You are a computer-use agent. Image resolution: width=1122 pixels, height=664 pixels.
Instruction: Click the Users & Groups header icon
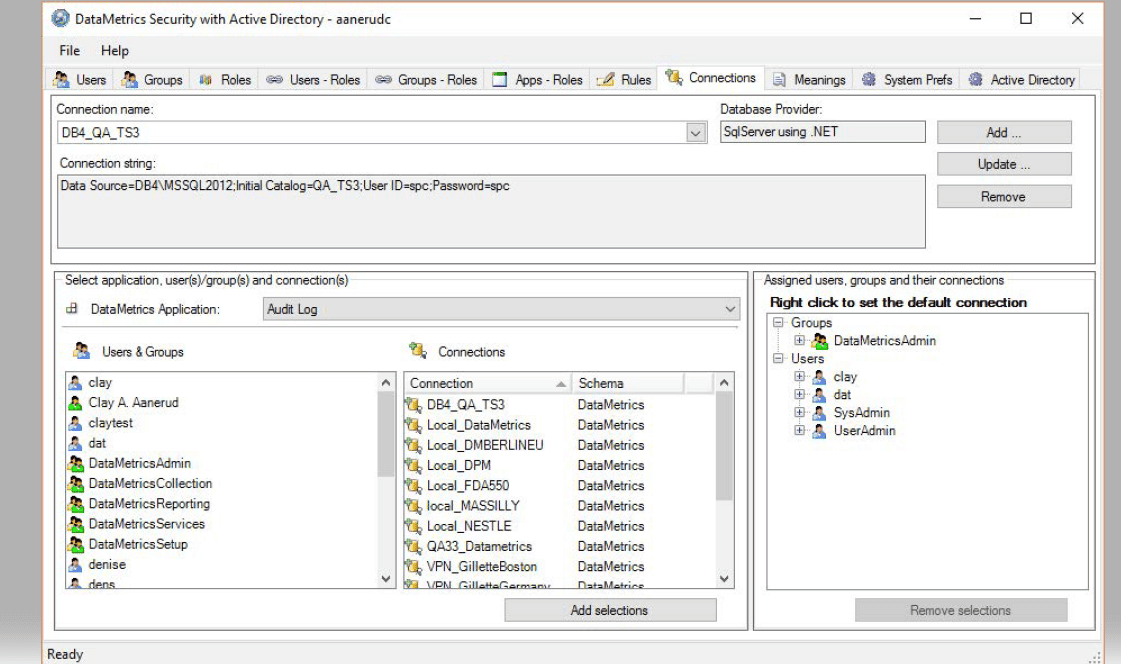pyautogui.click(x=82, y=351)
